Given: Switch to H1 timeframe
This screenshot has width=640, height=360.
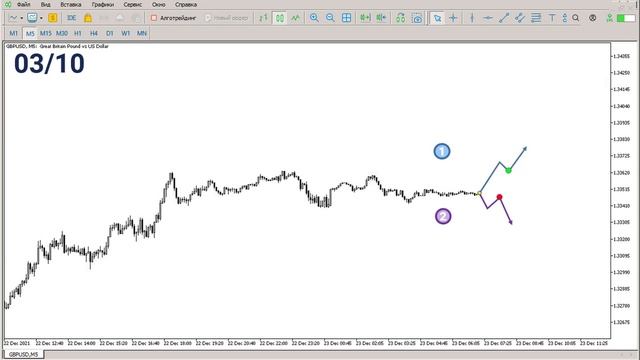Looking at the screenshot, I should click(x=78, y=33).
